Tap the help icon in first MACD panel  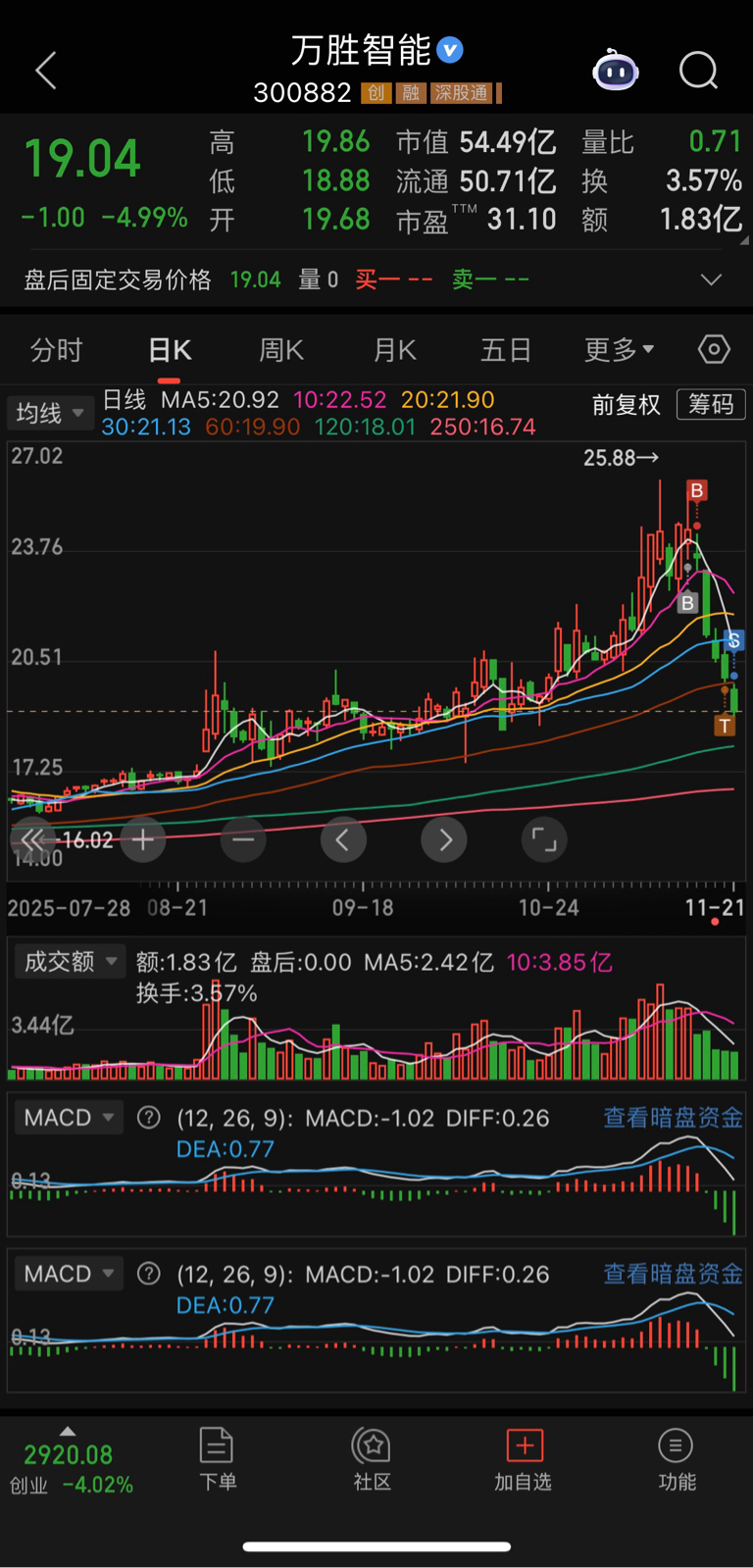click(x=149, y=1117)
